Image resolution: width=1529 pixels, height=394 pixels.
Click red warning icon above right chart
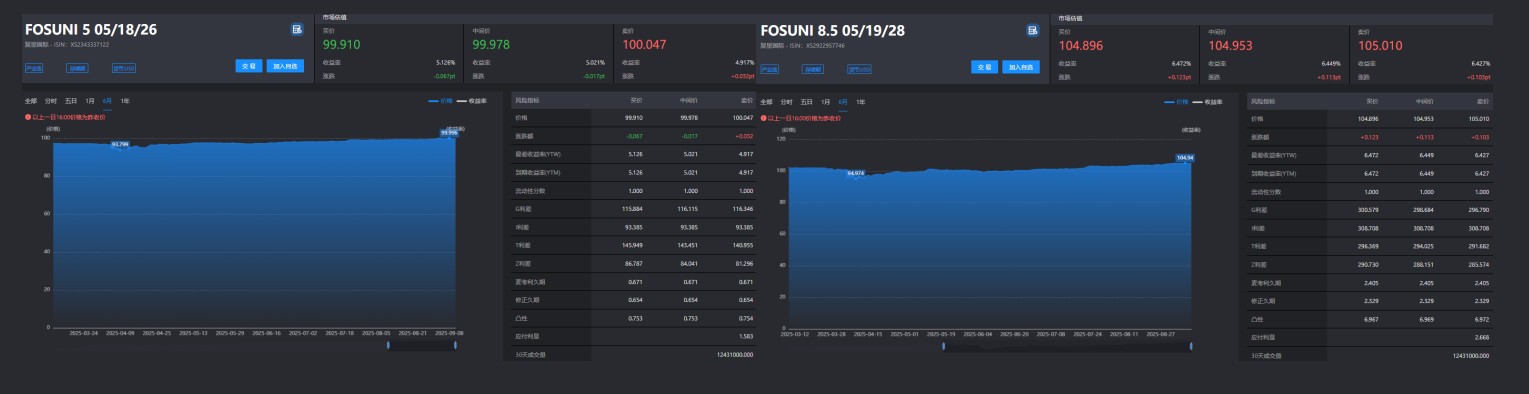coord(764,118)
